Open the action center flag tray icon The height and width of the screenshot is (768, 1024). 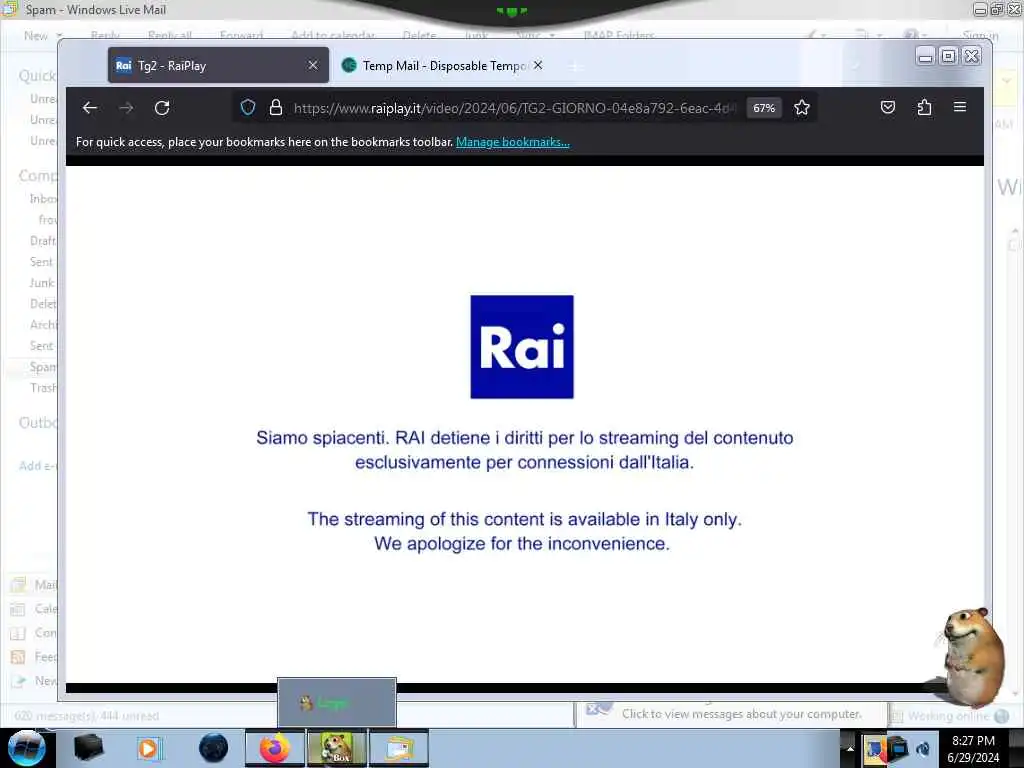[x=874, y=748]
